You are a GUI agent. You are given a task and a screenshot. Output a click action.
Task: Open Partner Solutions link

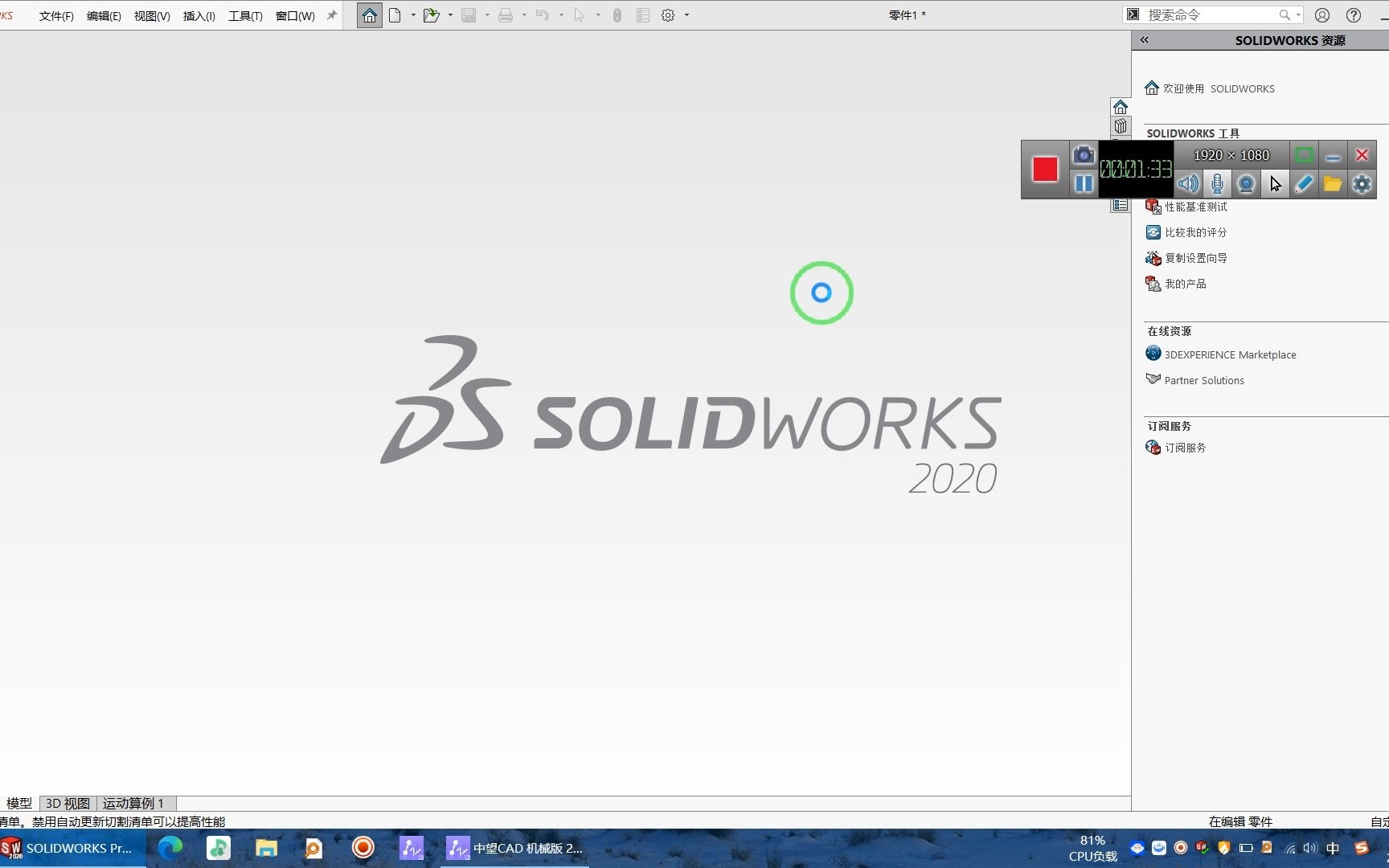click(1204, 380)
